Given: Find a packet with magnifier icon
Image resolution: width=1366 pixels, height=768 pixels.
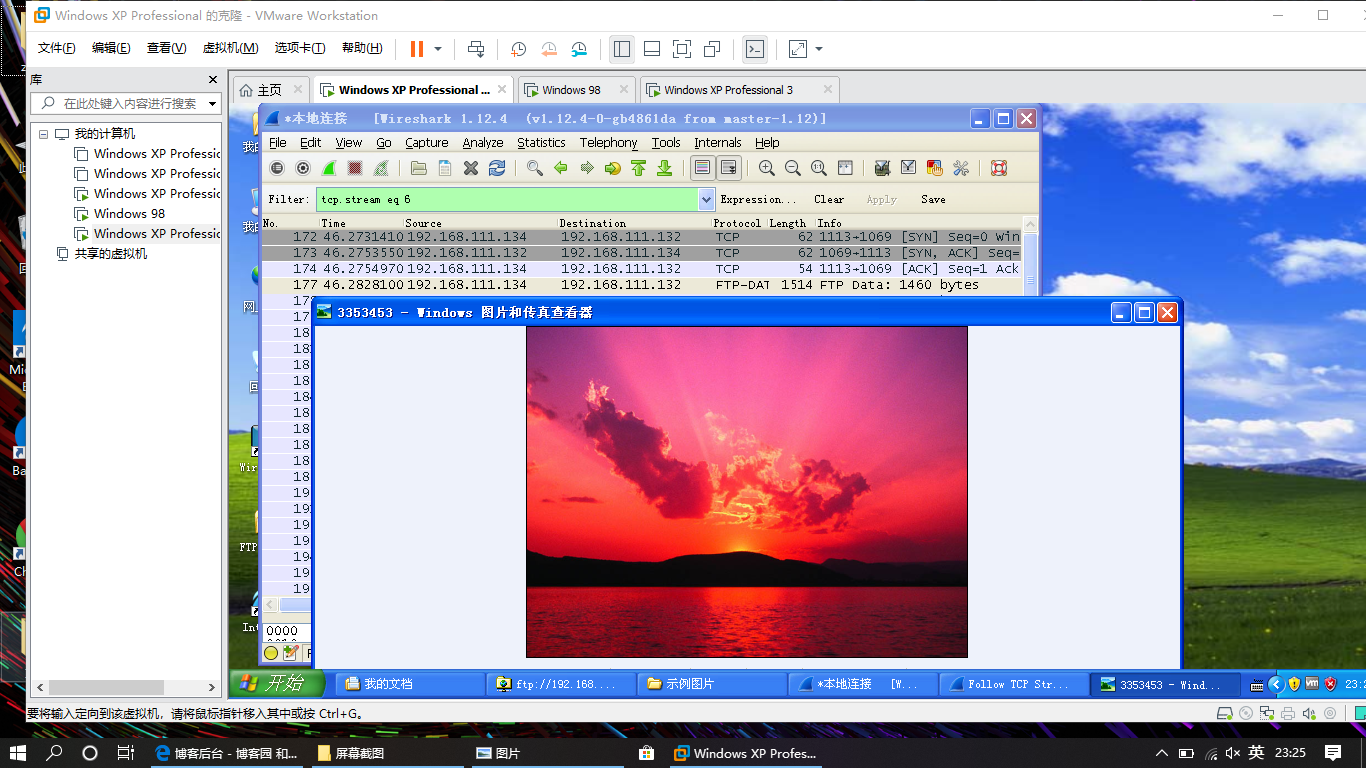Looking at the screenshot, I should pyautogui.click(x=535, y=168).
